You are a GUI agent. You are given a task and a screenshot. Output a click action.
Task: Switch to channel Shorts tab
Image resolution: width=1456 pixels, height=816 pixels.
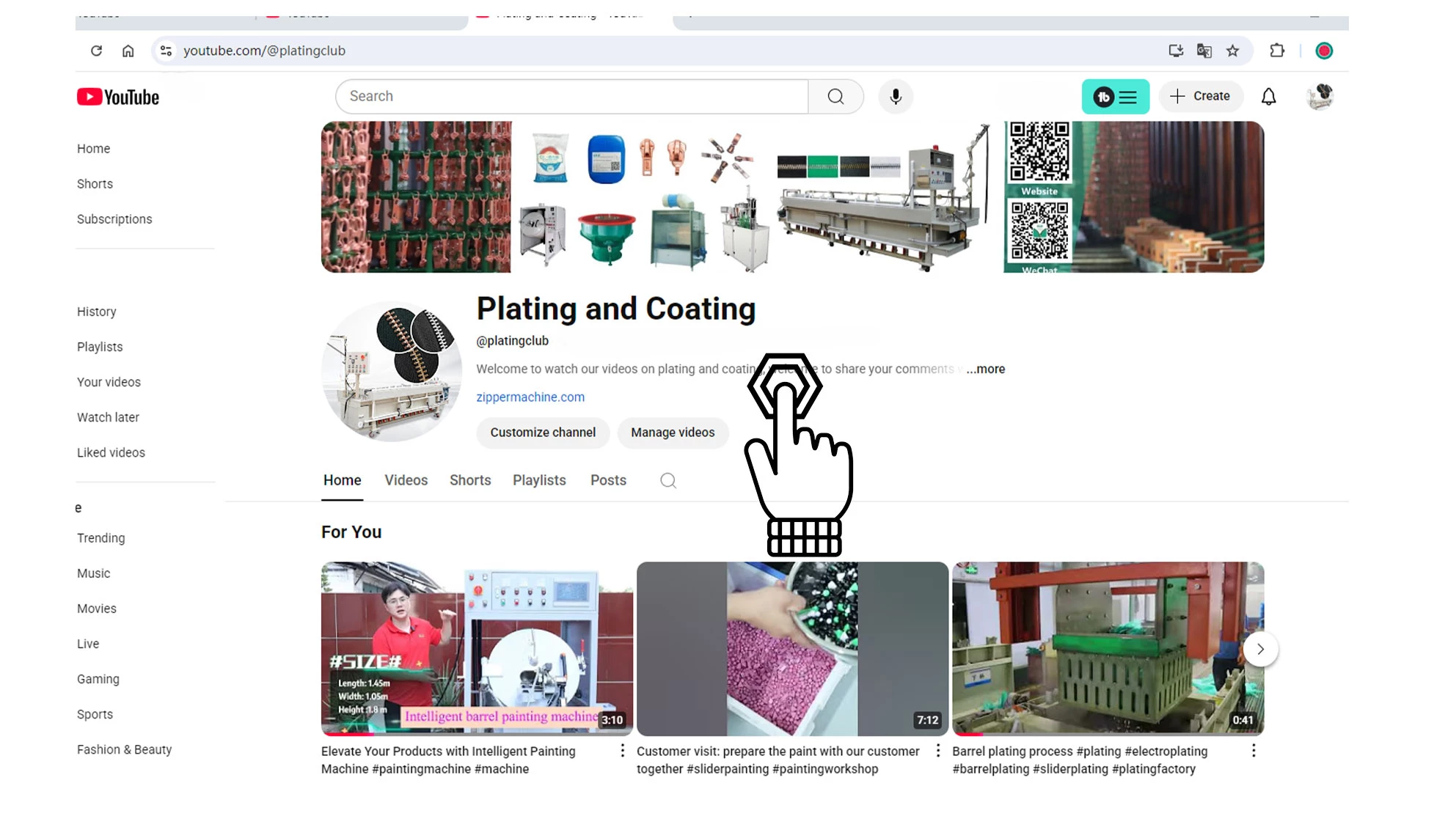click(x=470, y=480)
